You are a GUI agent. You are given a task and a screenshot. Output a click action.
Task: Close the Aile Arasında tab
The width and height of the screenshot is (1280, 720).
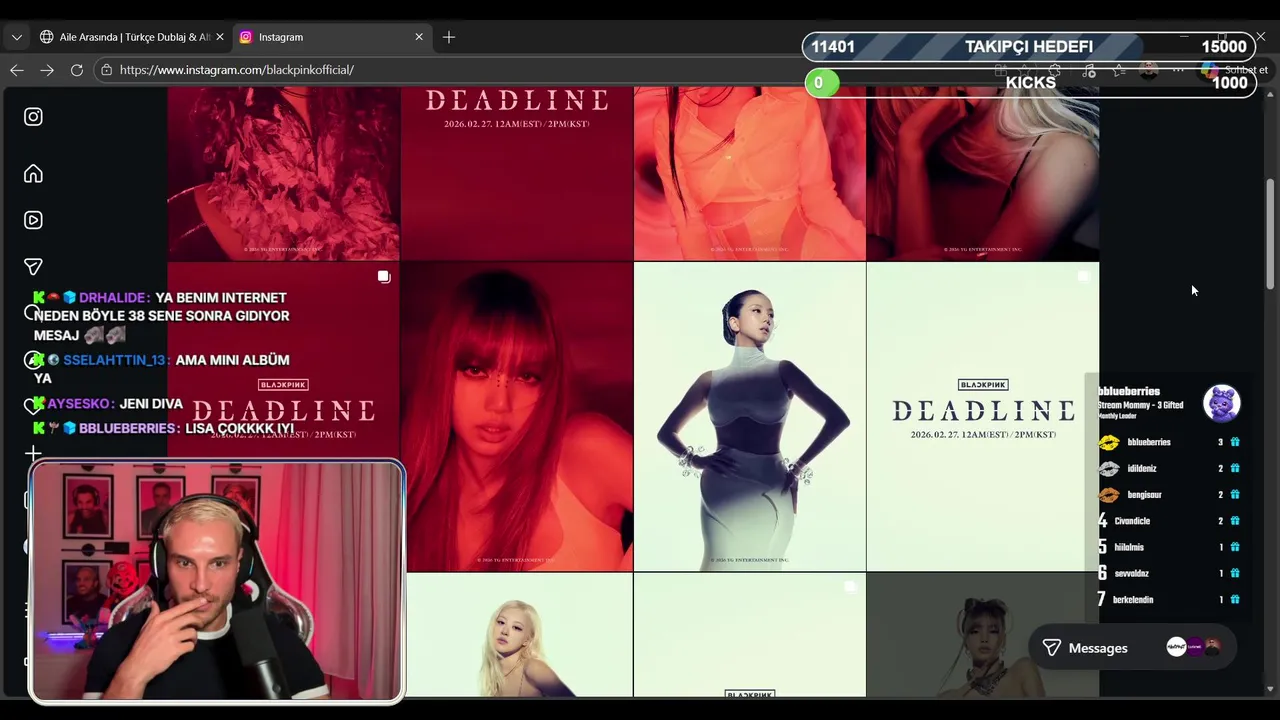(x=220, y=37)
